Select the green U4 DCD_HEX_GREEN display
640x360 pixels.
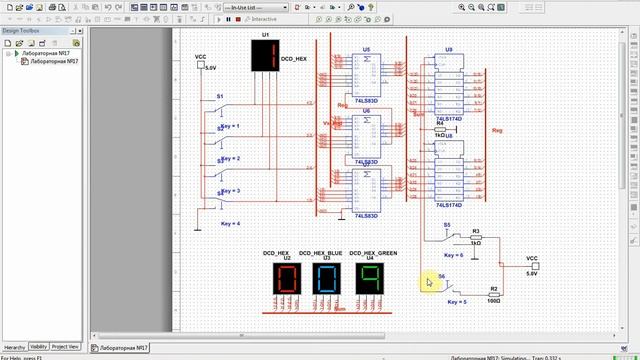(x=369, y=278)
